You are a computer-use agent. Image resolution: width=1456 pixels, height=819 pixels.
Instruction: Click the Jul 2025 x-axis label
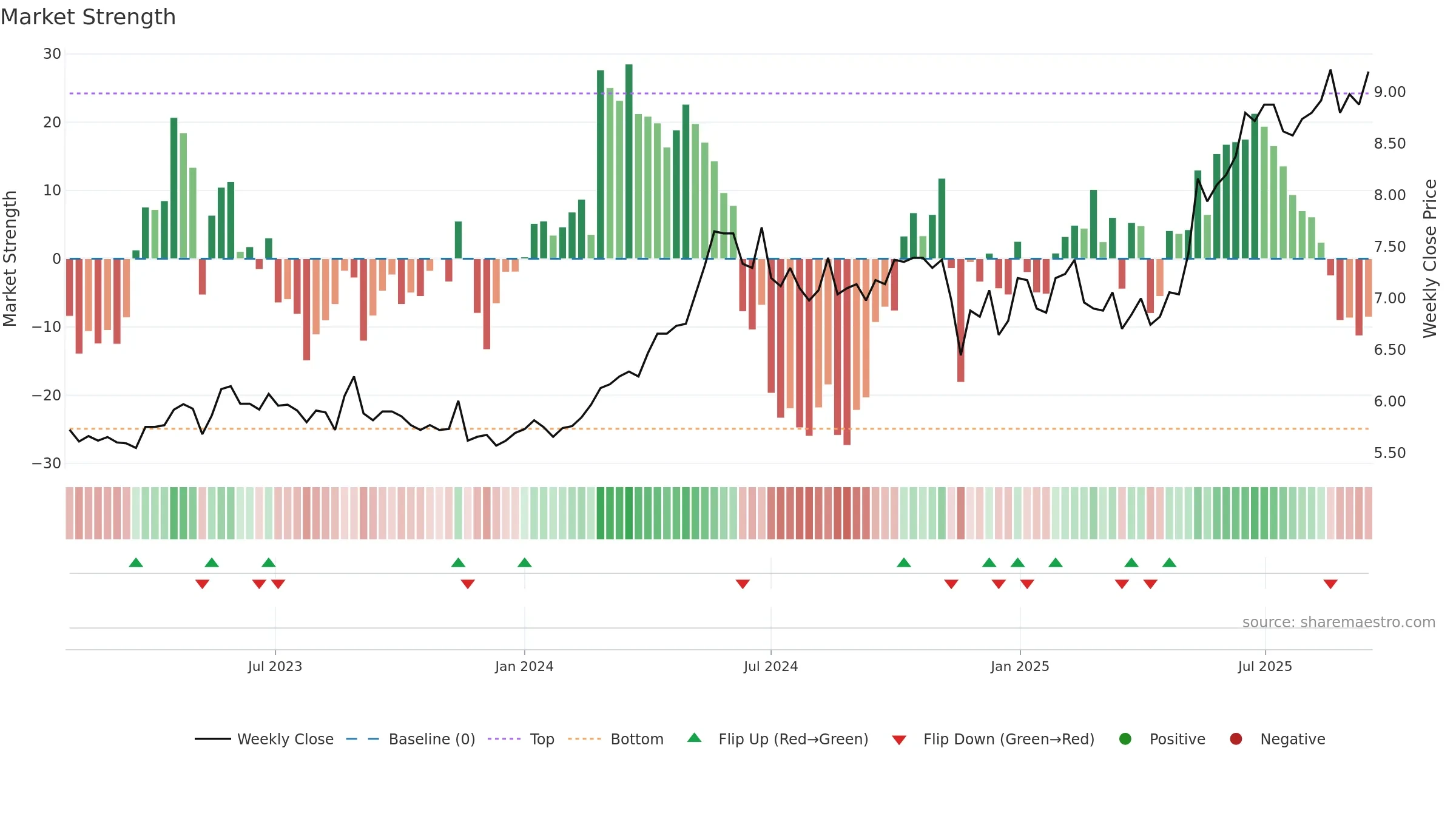pyautogui.click(x=1265, y=666)
